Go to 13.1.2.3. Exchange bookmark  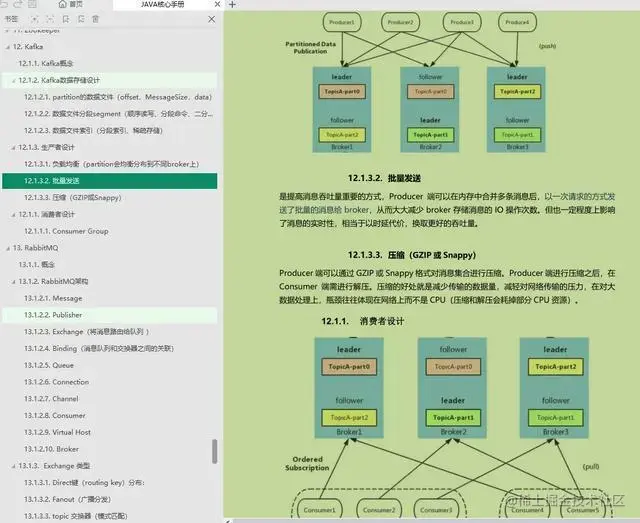point(87,332)
